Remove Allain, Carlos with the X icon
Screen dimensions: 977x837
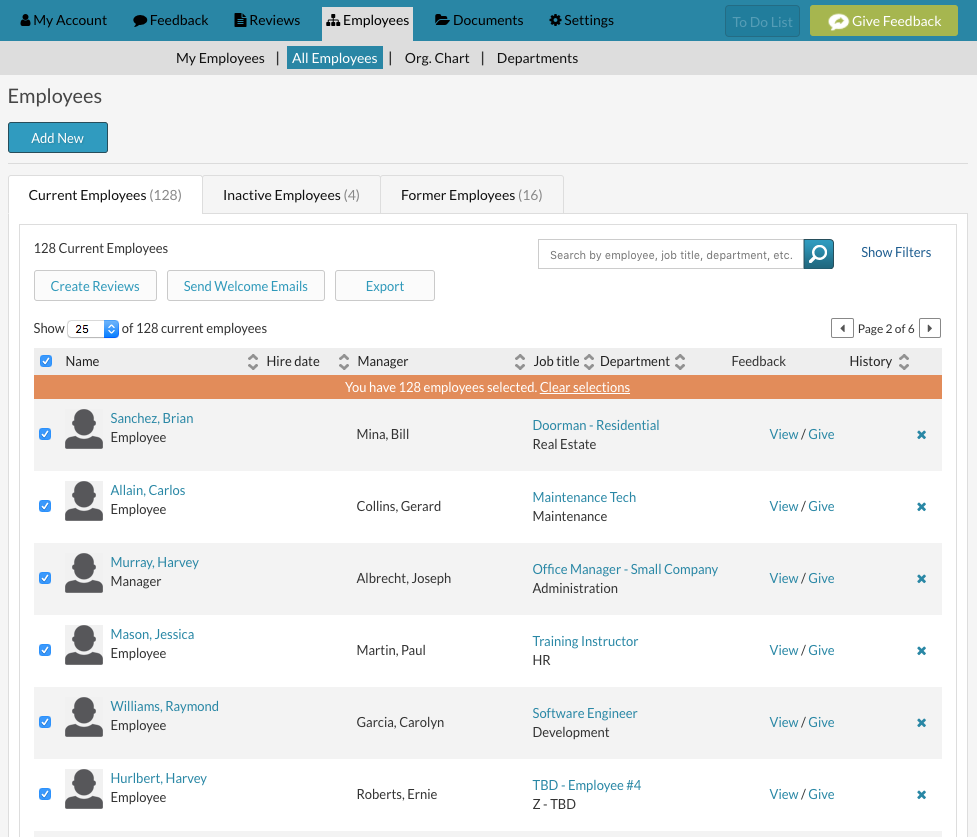(922, 507)
